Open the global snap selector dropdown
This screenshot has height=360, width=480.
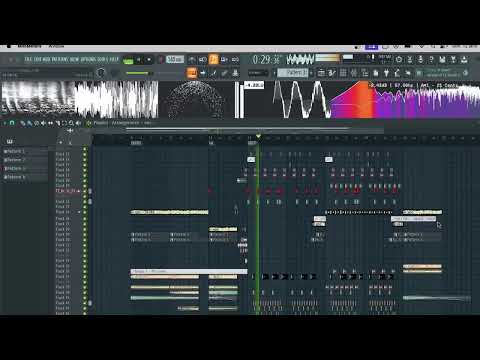tap(258, 73)
